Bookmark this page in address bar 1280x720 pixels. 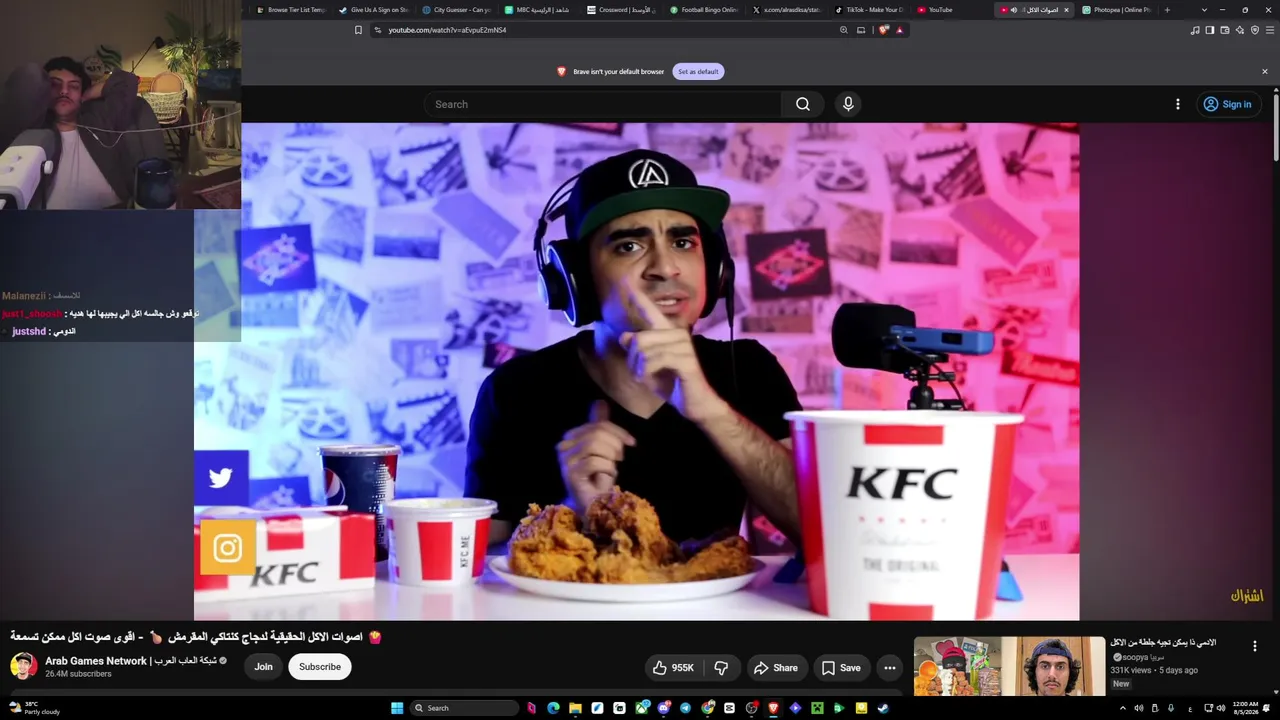click(358, 30)
